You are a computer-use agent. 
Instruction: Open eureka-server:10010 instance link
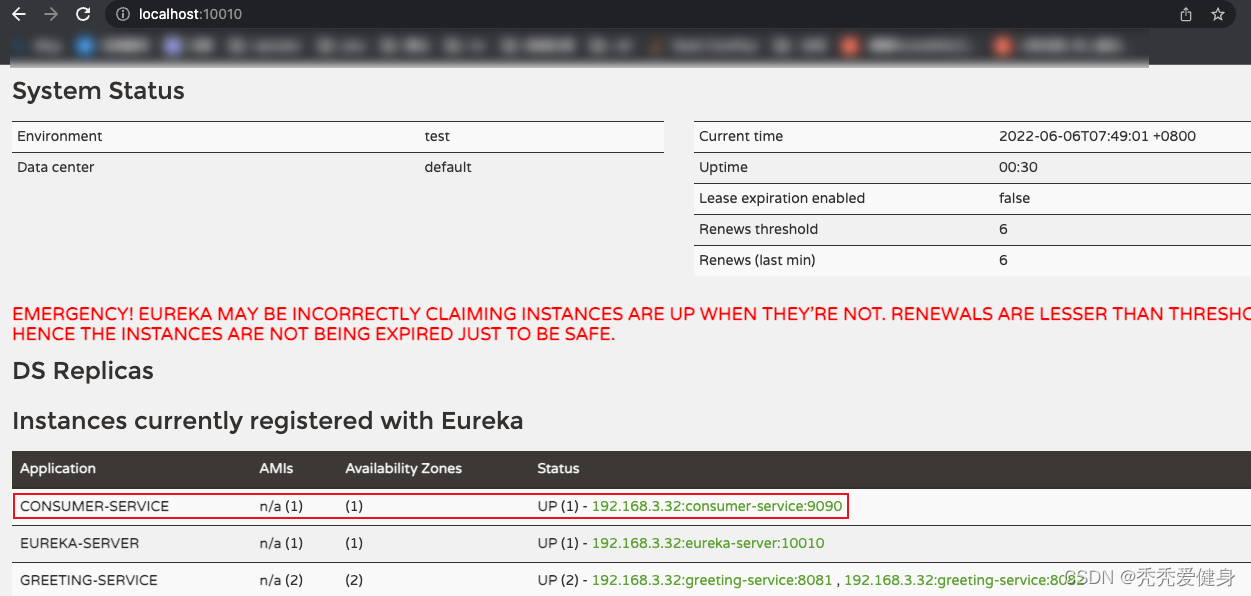[x=708, y=543]
